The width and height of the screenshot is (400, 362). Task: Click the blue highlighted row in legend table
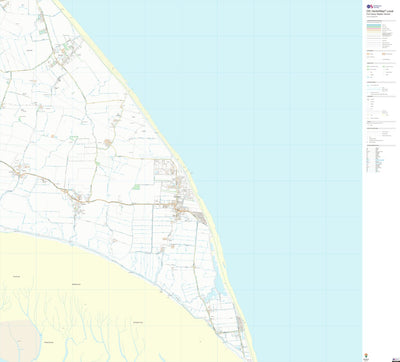(x=379, y=160)
